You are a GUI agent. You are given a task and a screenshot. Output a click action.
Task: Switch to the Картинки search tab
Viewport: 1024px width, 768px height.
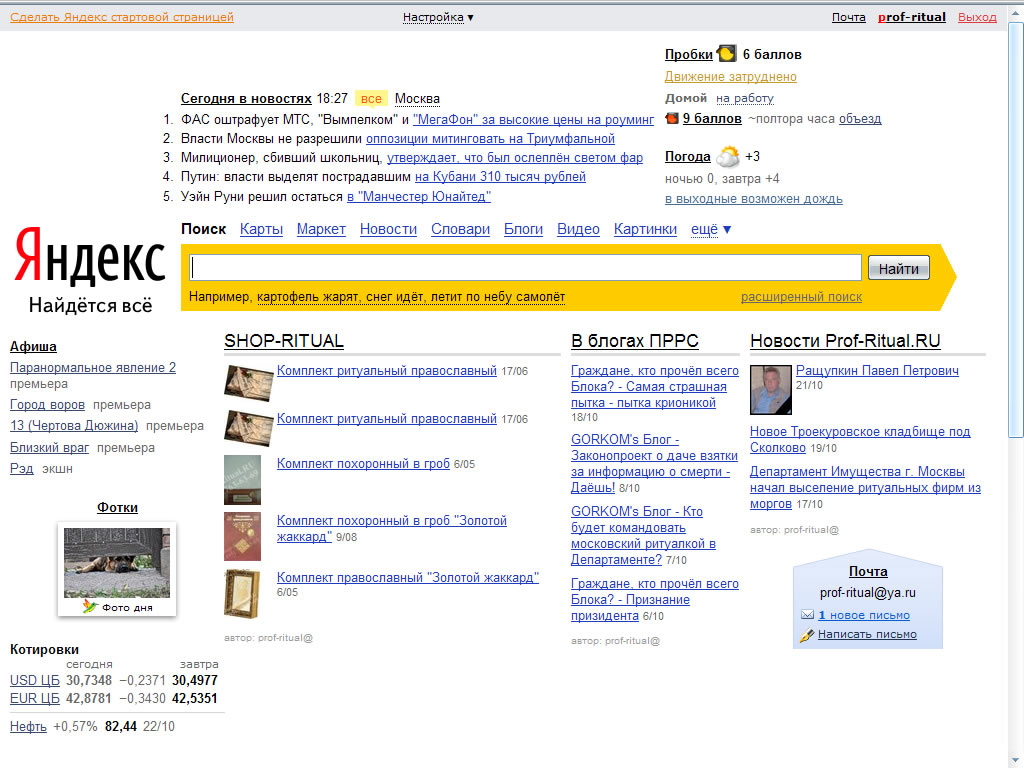[x=645, y=229]
